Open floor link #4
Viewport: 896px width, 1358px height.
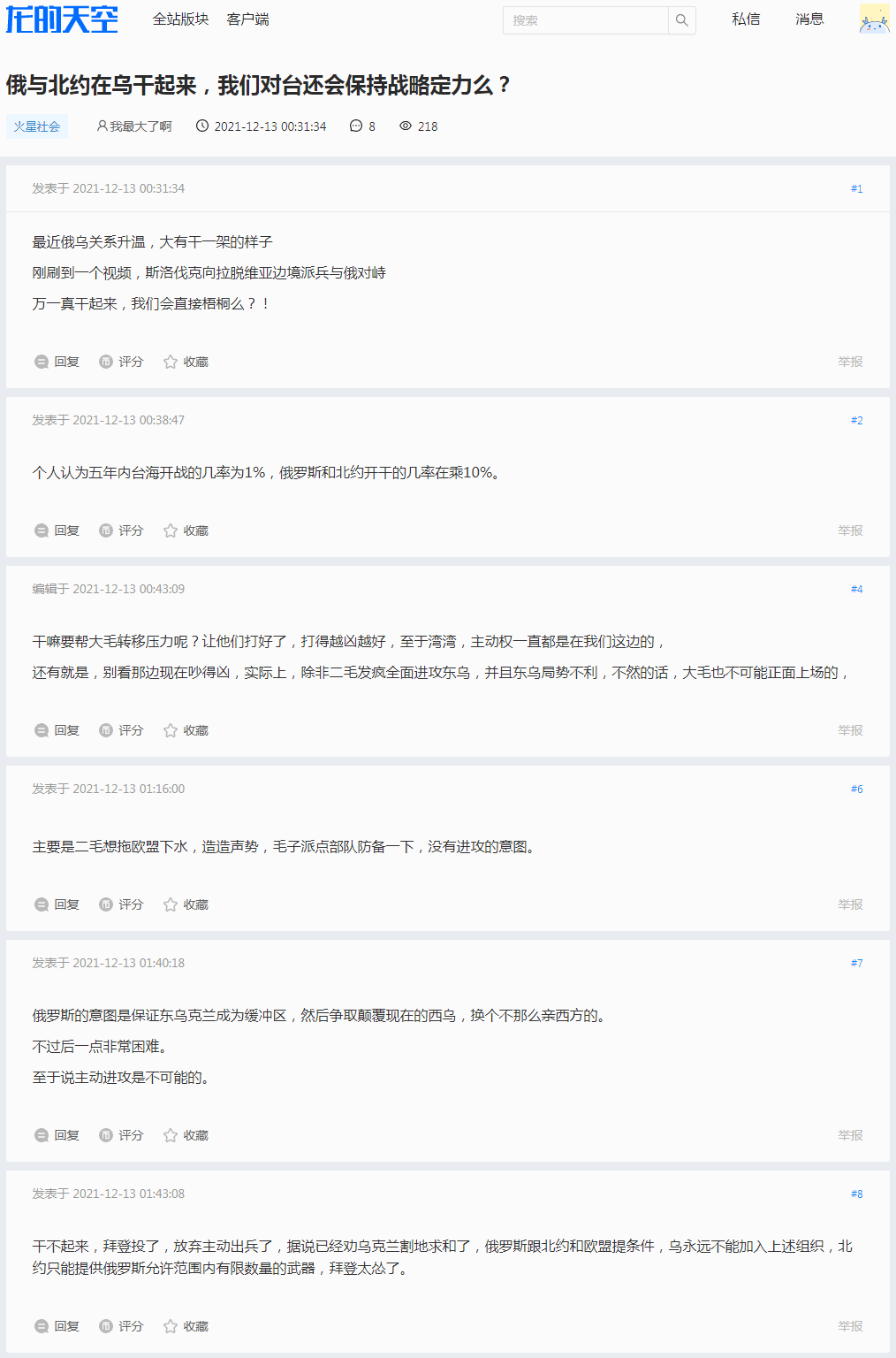pyautogui.click(x=856, y=589)
